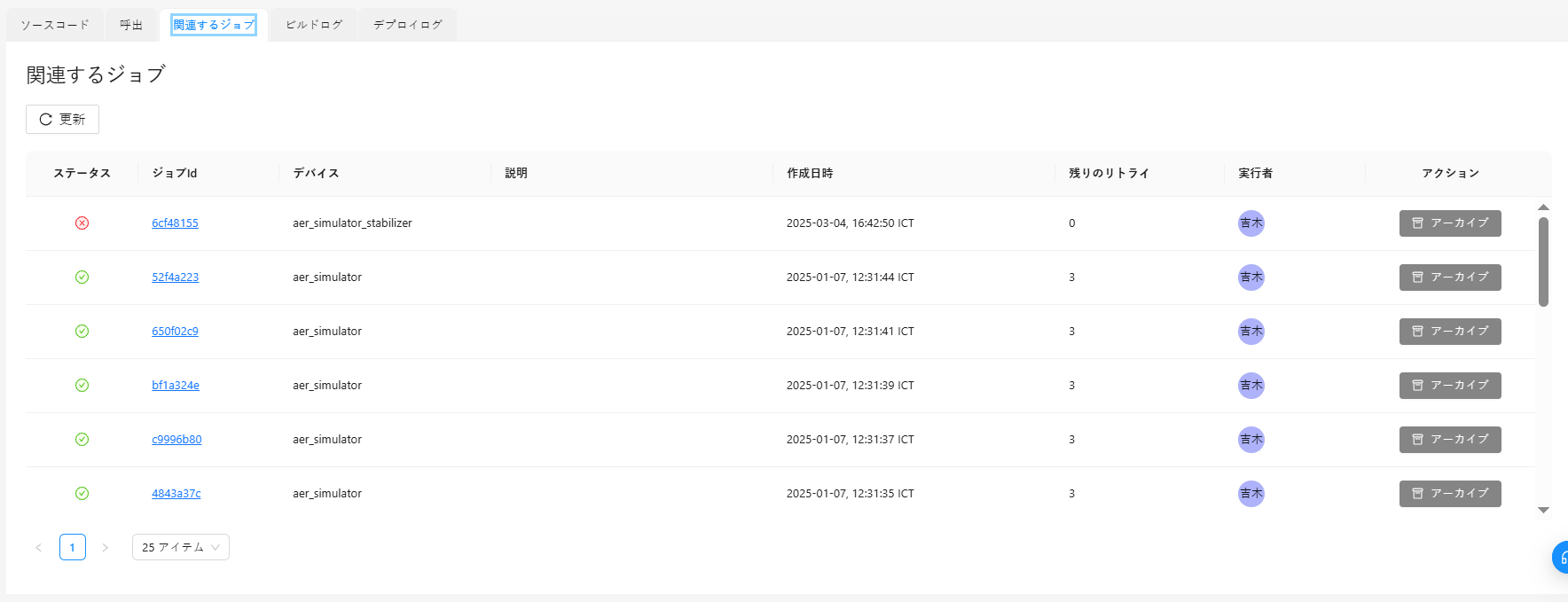Click the success status icon for job c9996b80
The height and width of the screenshot is (602, 1568).
click(82, 440)
